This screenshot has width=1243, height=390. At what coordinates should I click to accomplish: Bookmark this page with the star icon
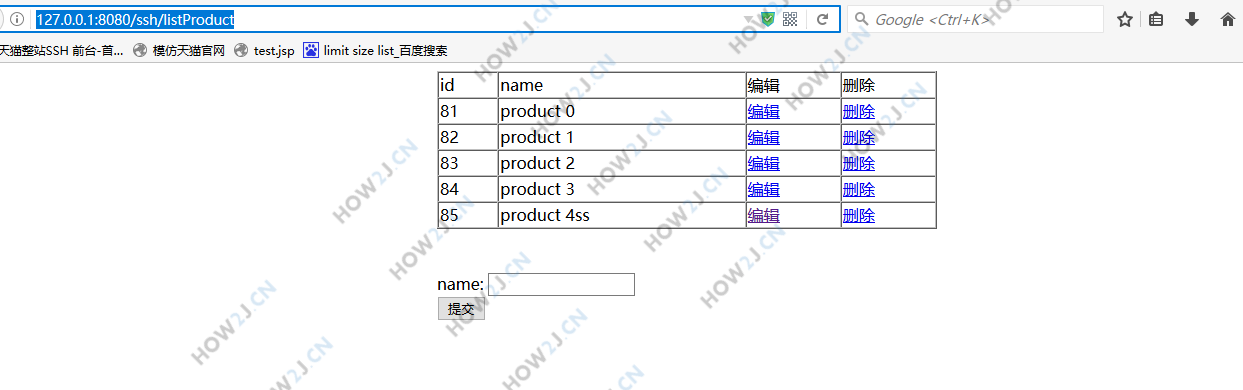(x=1125, y=19)
